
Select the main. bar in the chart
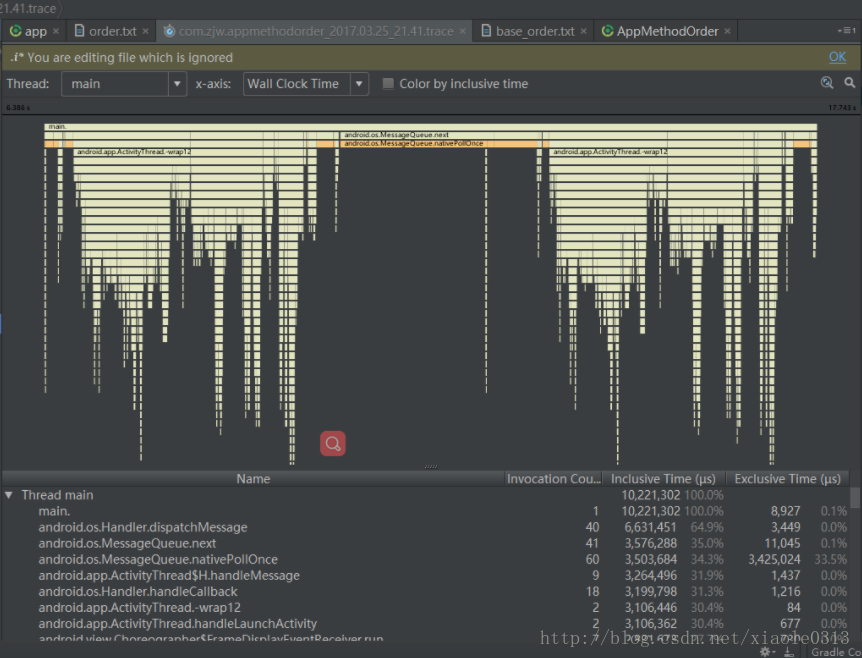[430, 127]
